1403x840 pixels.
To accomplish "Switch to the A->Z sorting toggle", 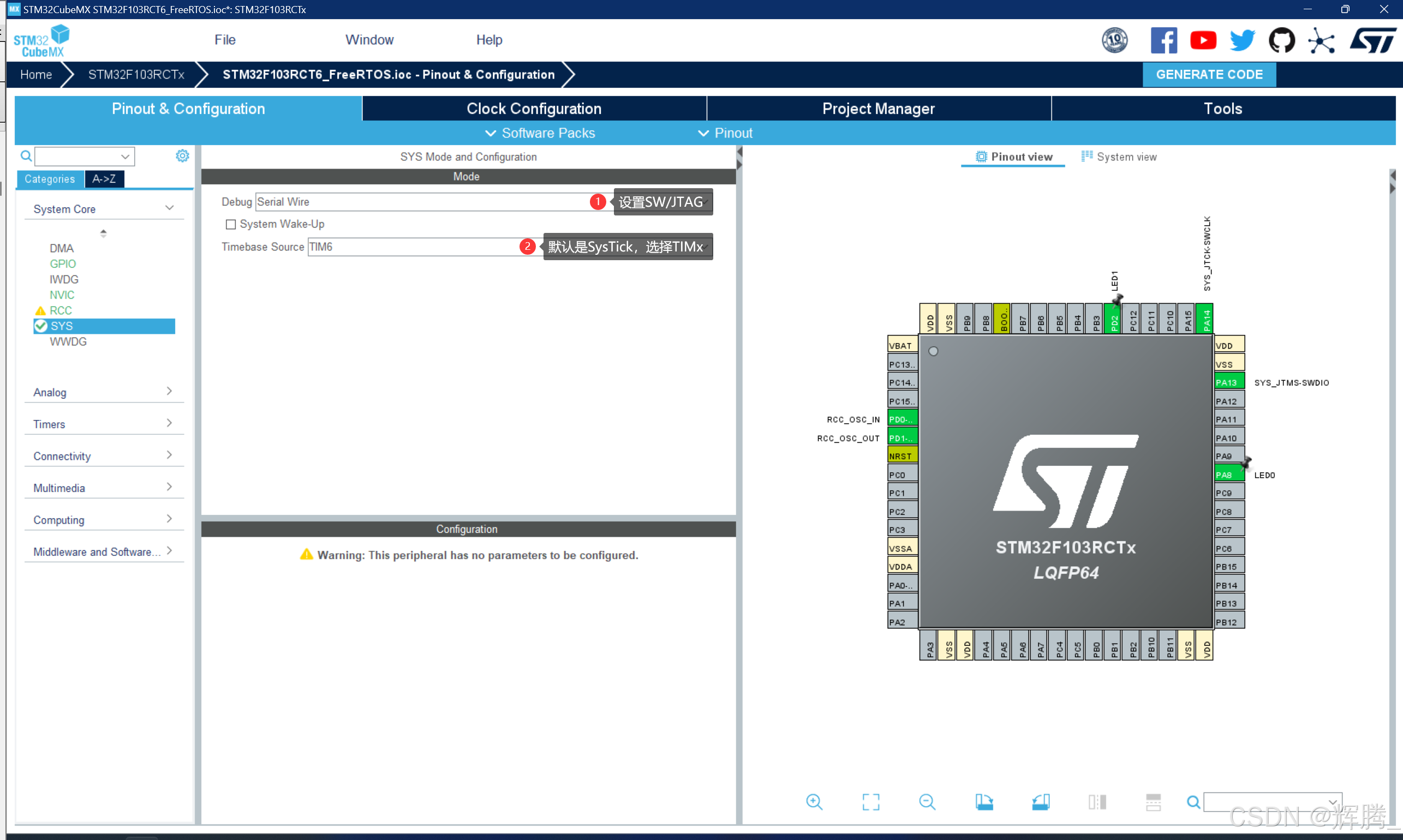I will tap(104, 179).
